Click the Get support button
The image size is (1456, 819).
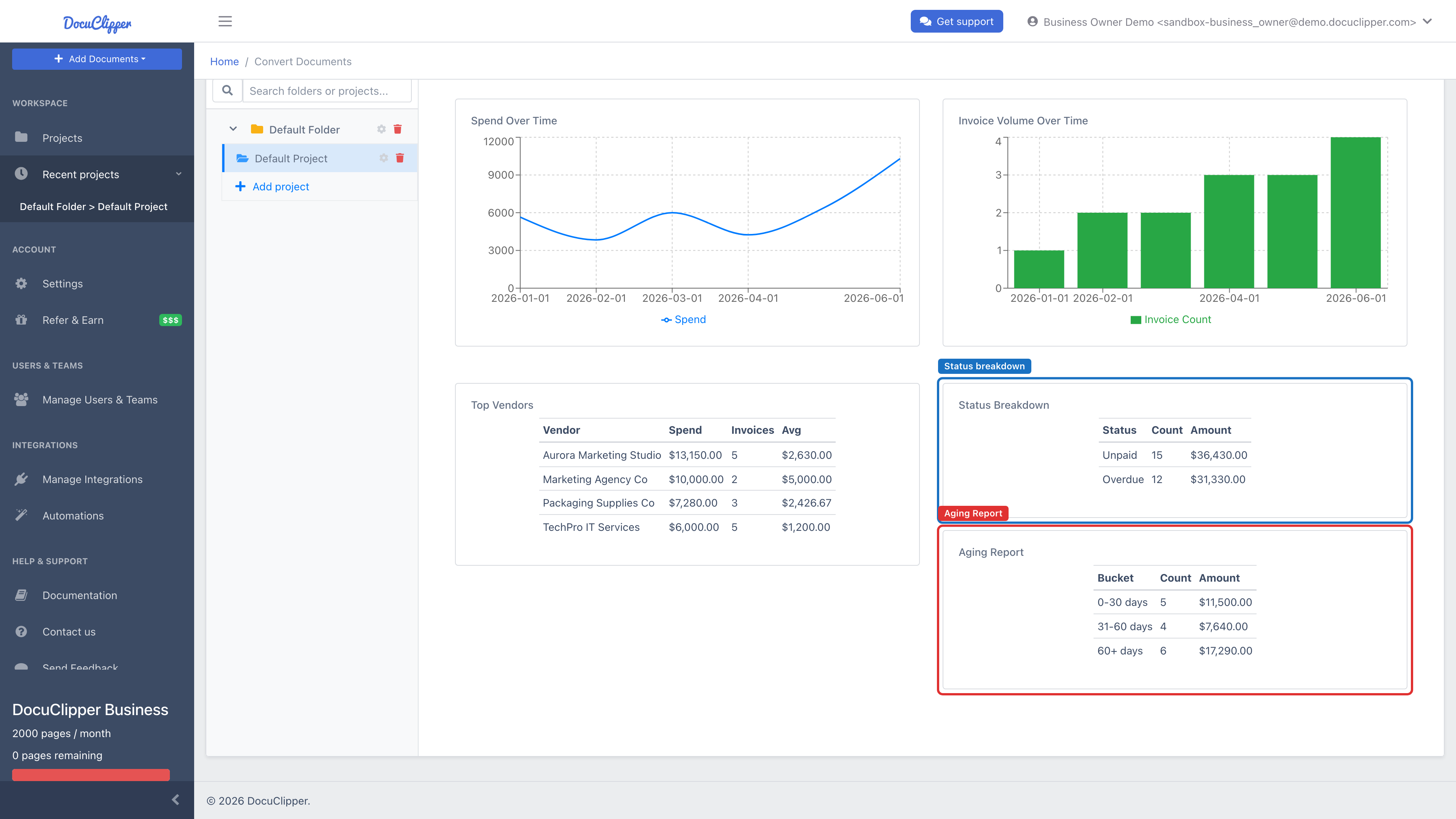956,22
